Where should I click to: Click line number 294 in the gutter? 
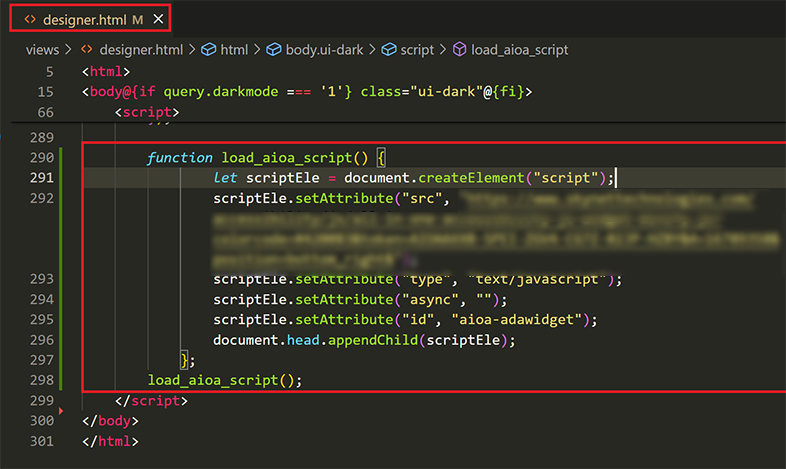(42, 300)
